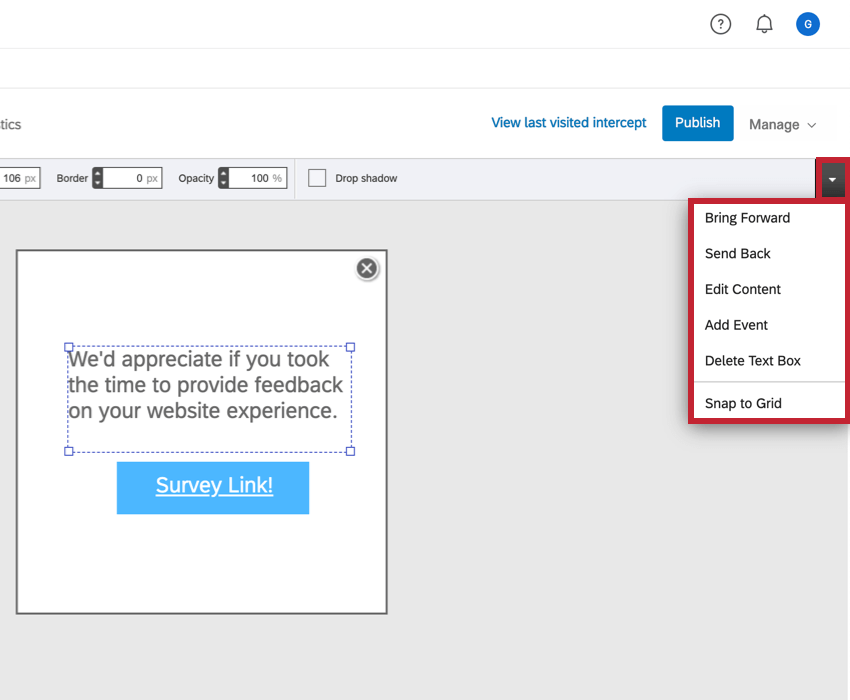Enable the Drop shadow checkbox

317,178
